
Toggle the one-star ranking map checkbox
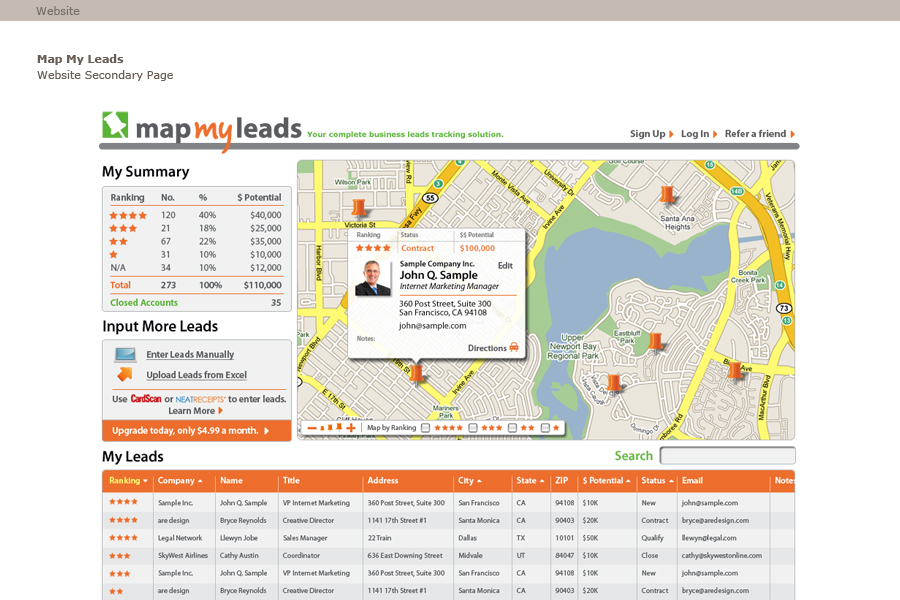click(545, 428)
